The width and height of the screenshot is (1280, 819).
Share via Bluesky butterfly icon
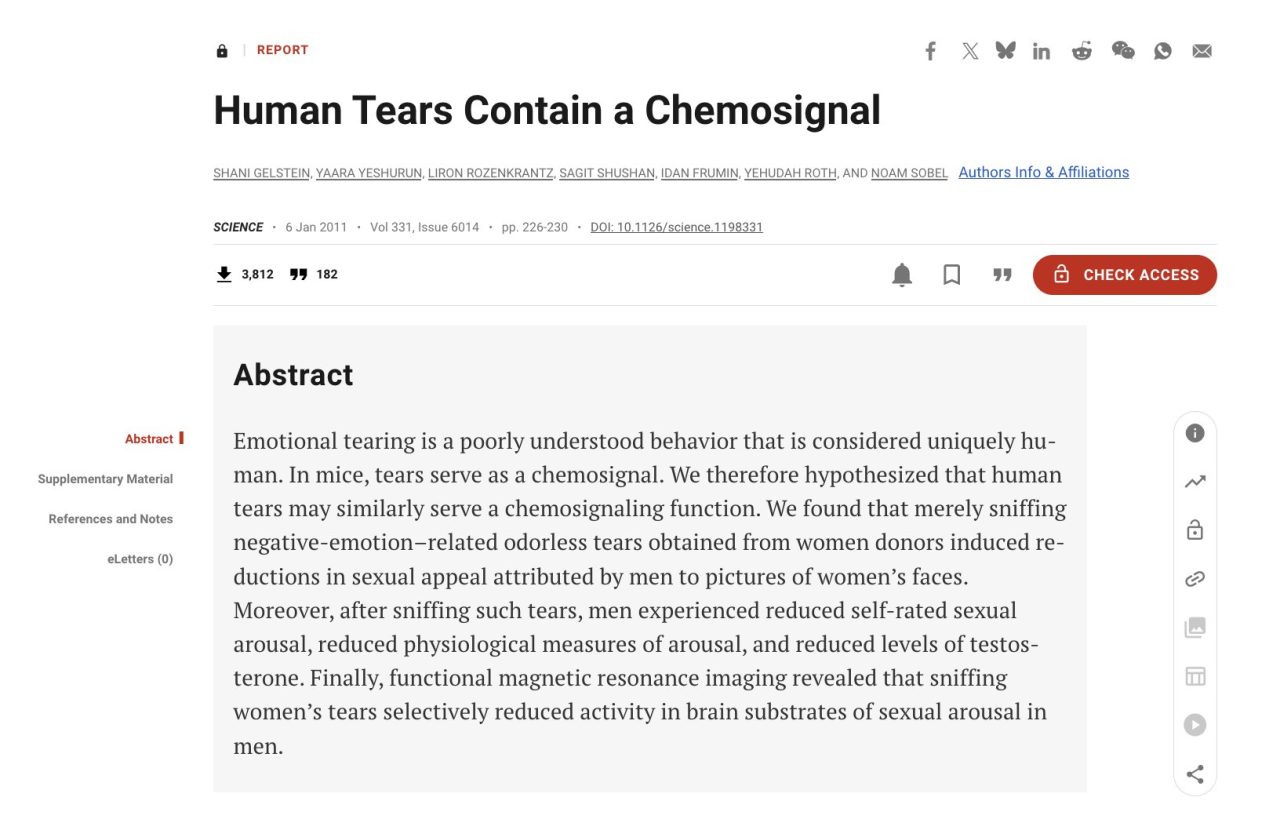click(1006, 51)
